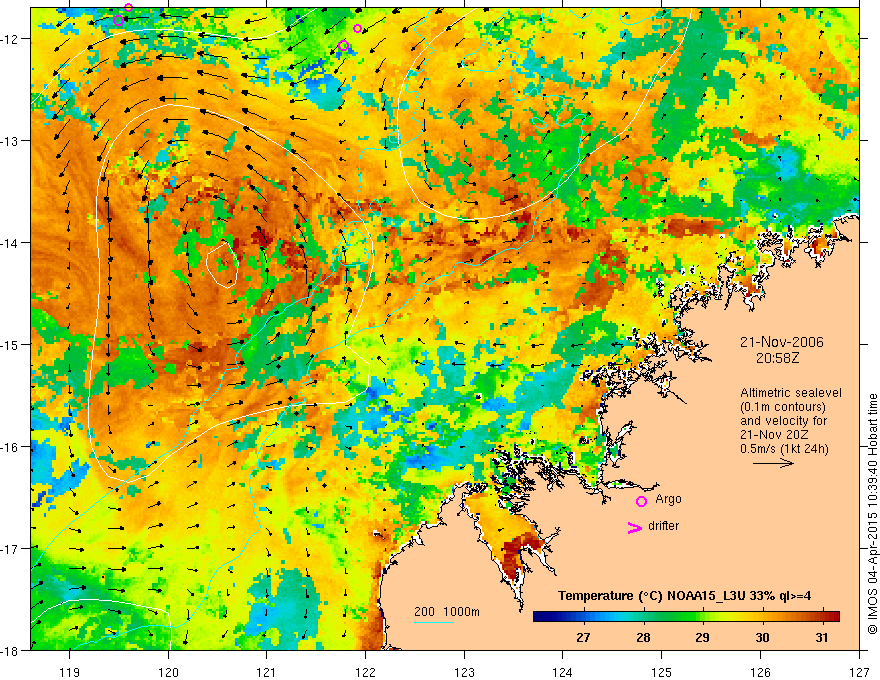The height and width of the screenshot is (680, 880).
Task: Click the 0.5m/s velocity scale arrow
Action: [773, 463]
